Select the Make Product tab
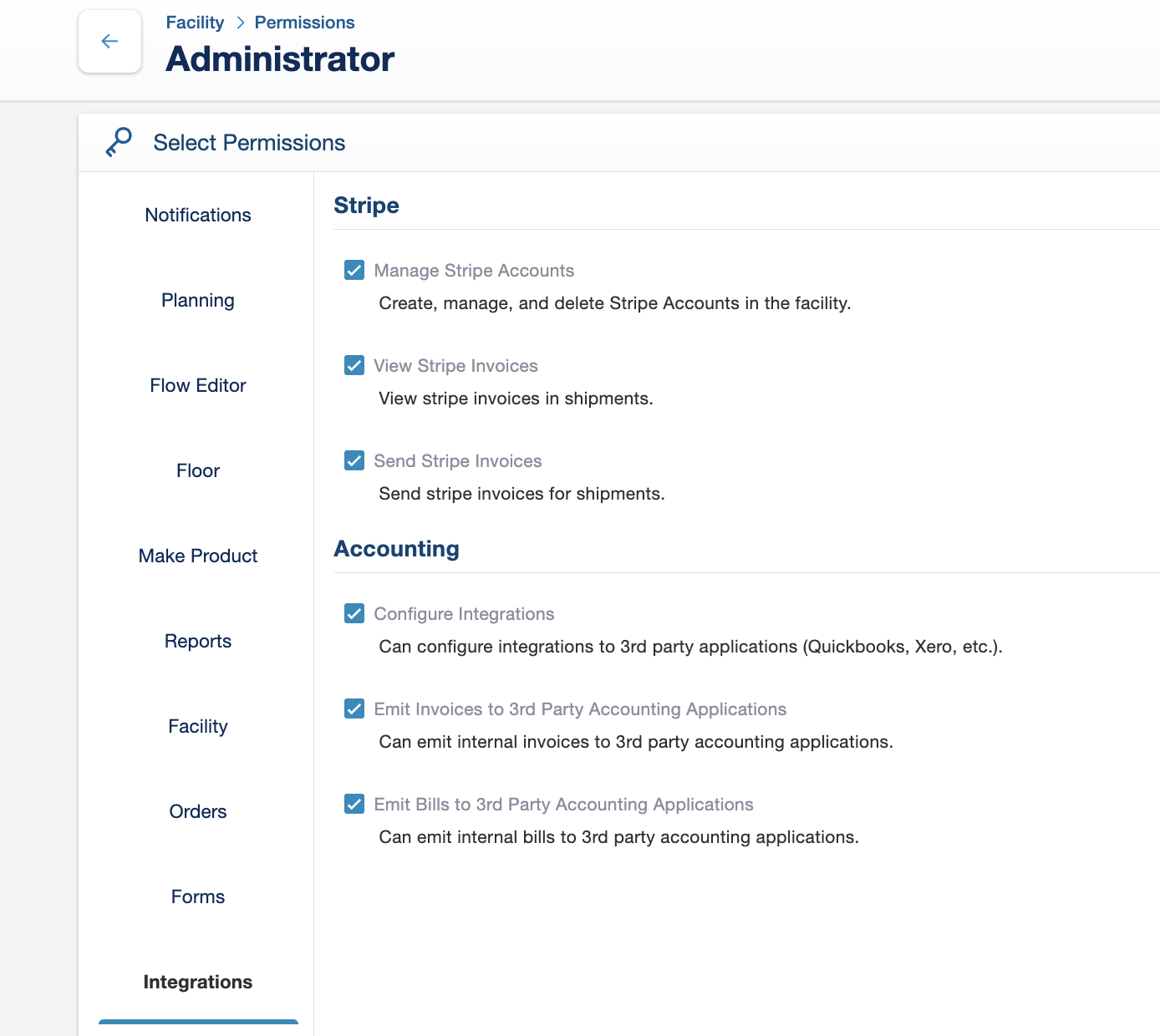The image size is (1160, 1036). point(198,556)
